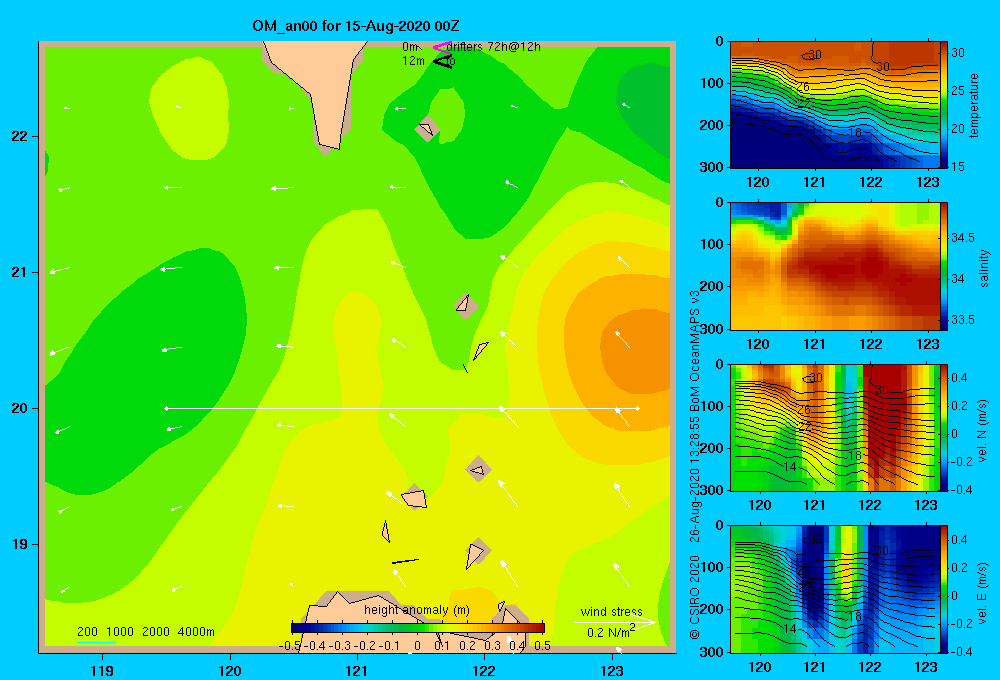Click the CSIRO OceanMAPS copyright text
The image size is (1000, 680).
pyautogui.click(x=695, y=464)
